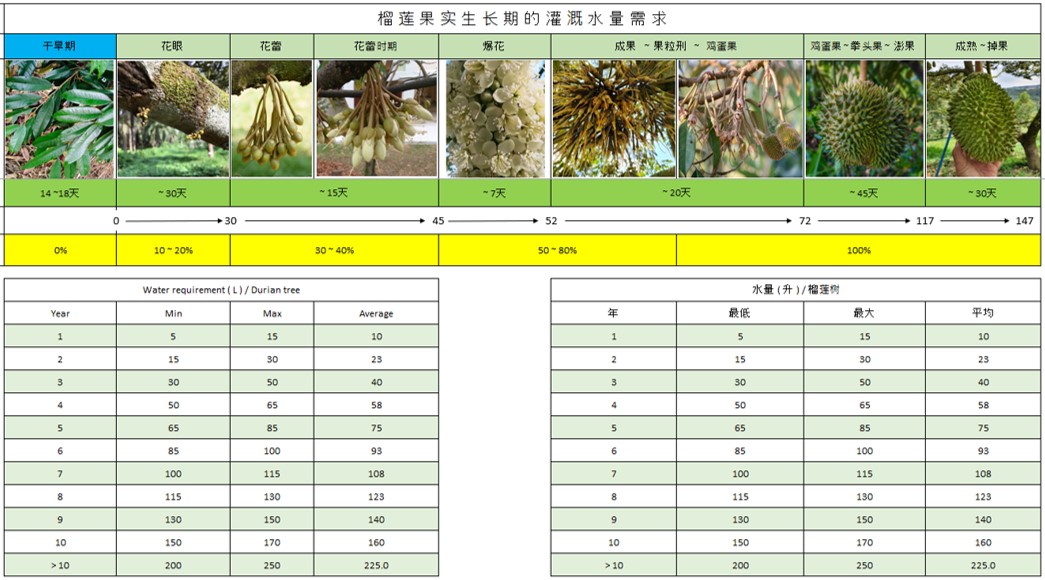1045x580 pixels.
Task: Click the blue 干旱期 header cell
Action: (x=60, y=47)
